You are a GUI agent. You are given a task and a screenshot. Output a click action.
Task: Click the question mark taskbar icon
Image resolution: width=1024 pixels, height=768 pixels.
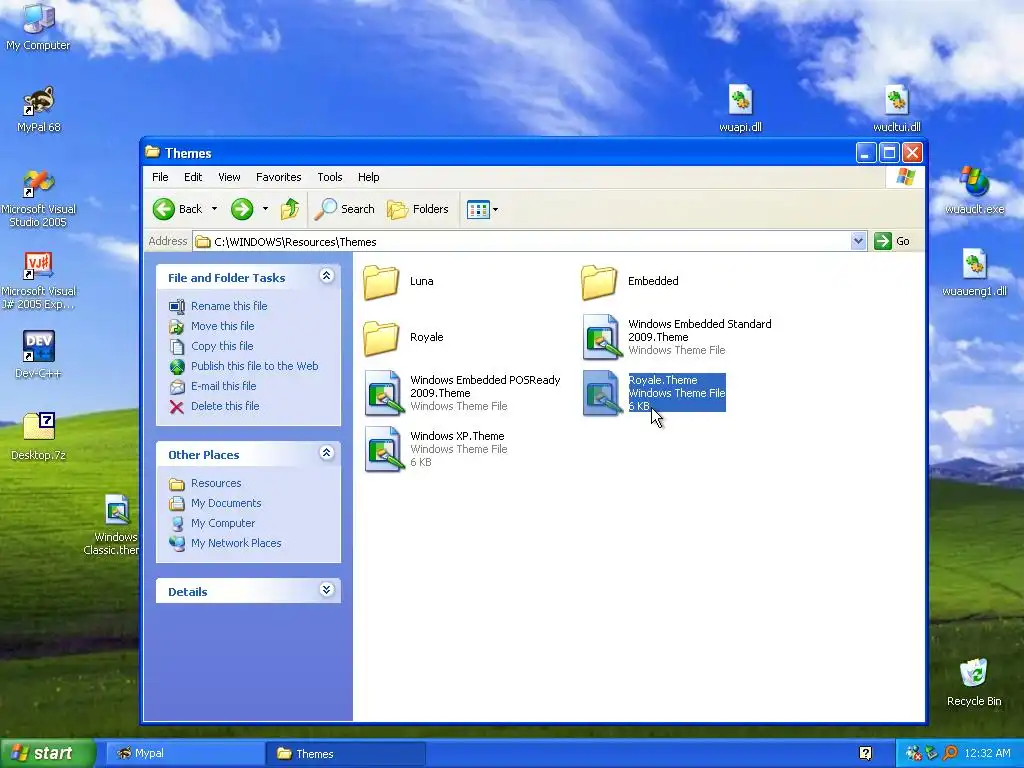(865, 754)
